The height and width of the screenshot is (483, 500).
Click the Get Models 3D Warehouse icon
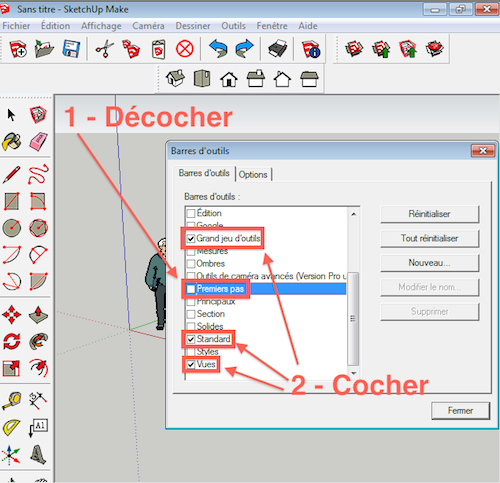[x=354, y=49]
